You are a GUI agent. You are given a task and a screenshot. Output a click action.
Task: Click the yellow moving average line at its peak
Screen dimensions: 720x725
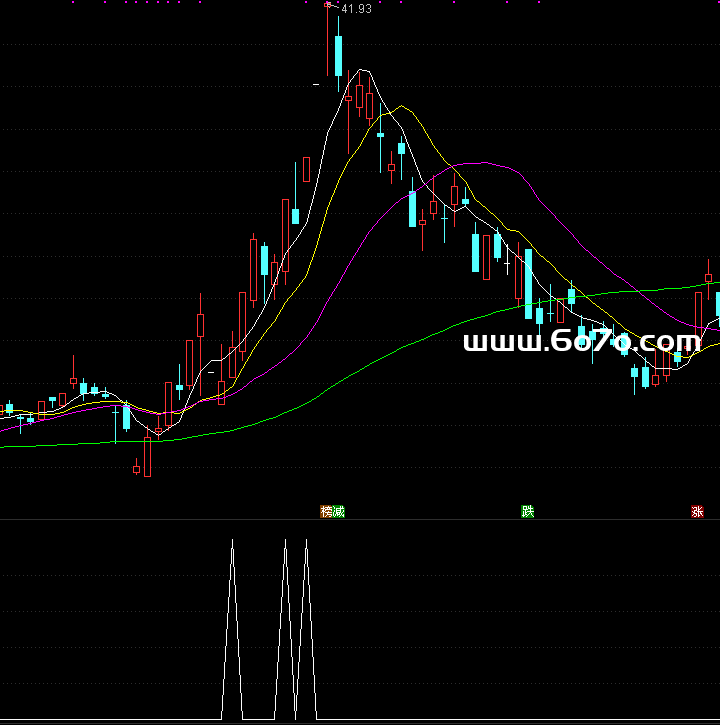pos(401,106)
